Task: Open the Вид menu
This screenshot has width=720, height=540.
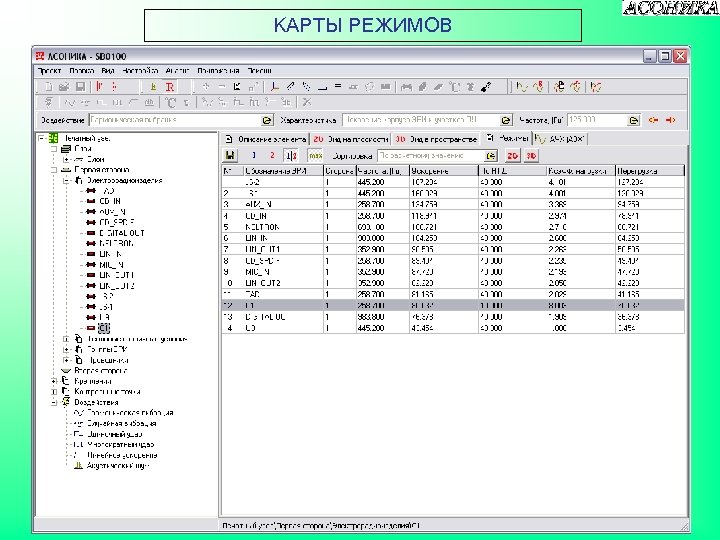Action: pos(108,71)
